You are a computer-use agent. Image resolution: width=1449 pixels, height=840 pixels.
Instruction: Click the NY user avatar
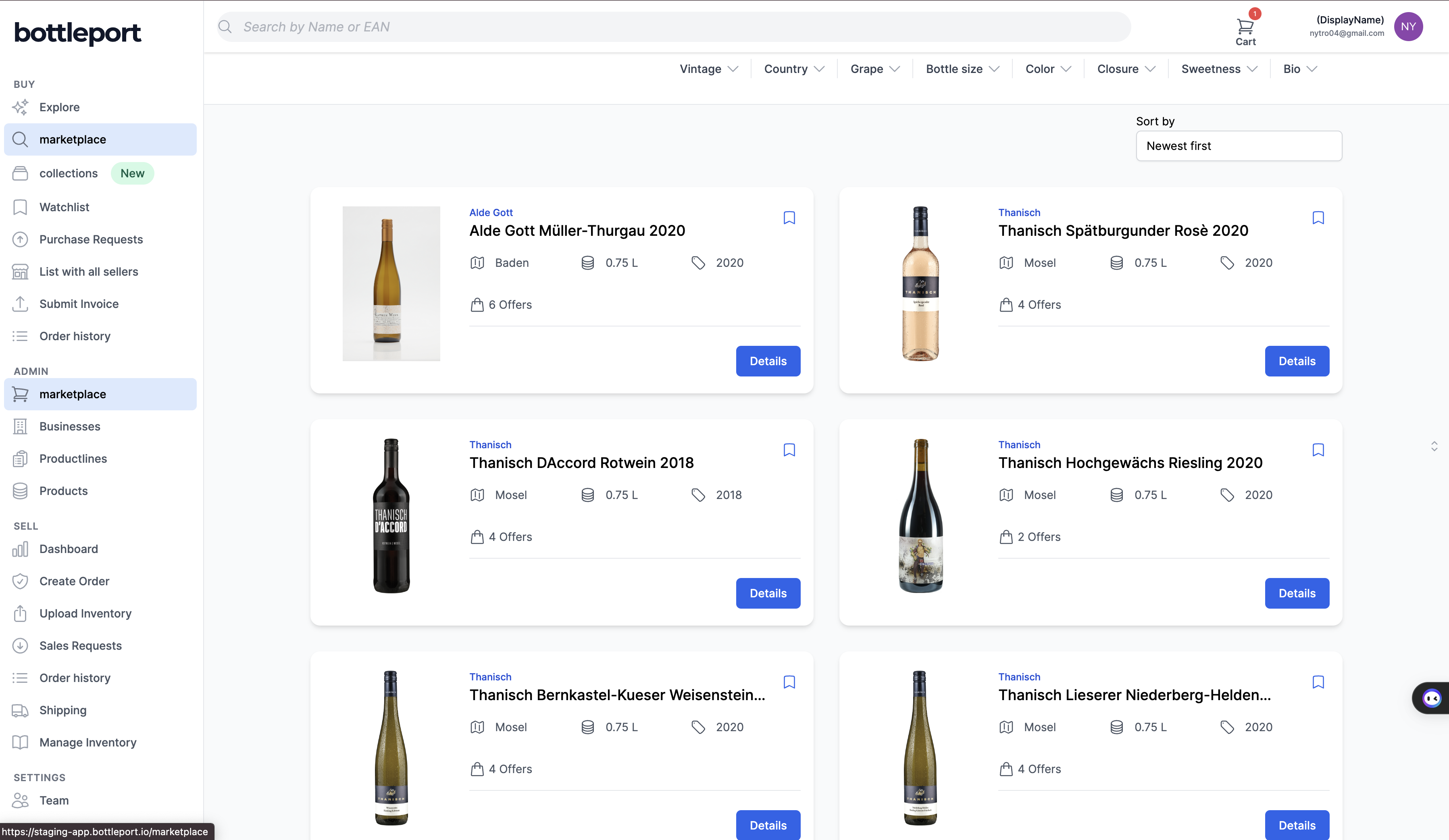1408,27
